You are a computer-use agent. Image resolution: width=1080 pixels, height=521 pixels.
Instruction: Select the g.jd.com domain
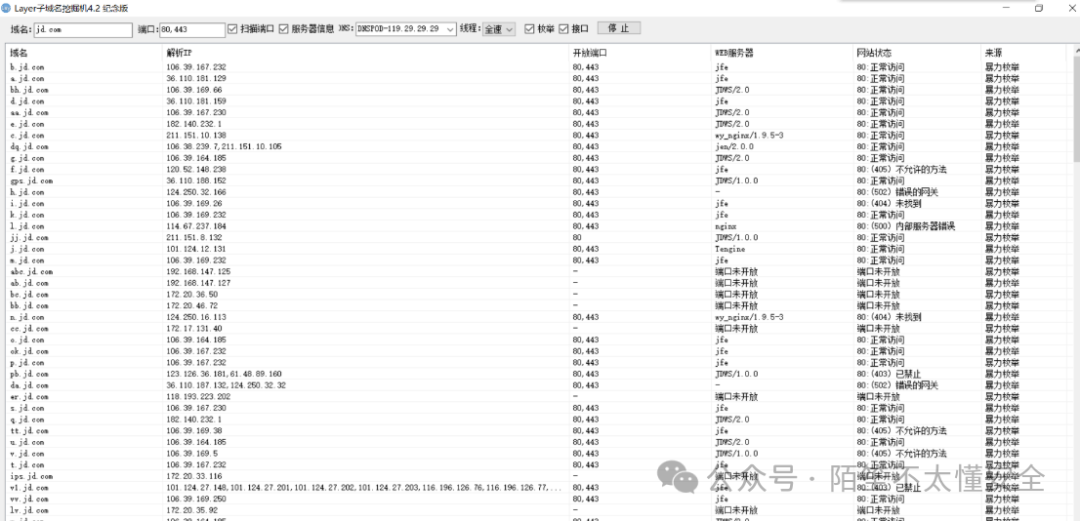coord(28,158)
